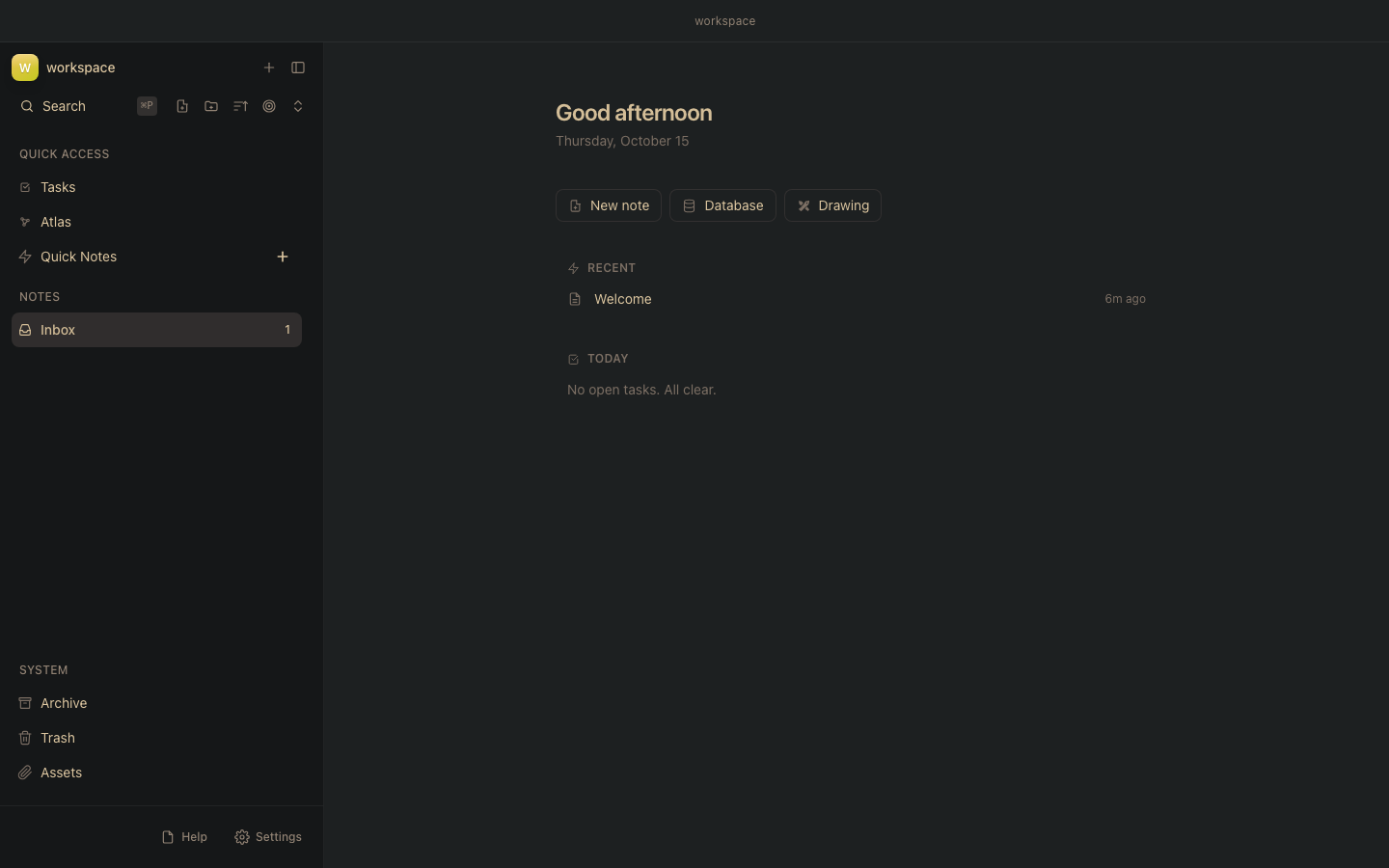Toggle the sidebar panel icon
This screenshot has height=868, width=1389.
click(x=298, y=68)
